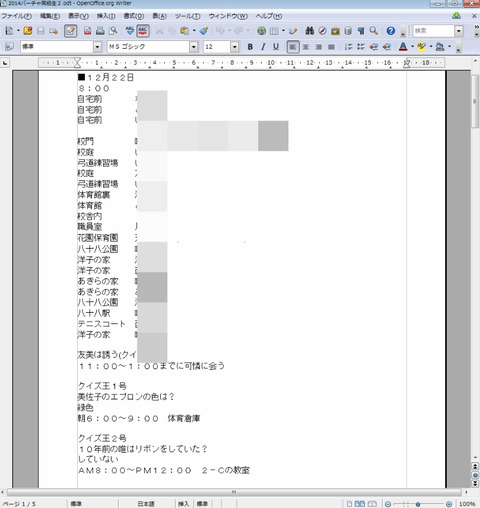Image resolution: width=480 pixels, height=508 pixels.
Task: Open the Font Color dropdown arrow
Action: coord(412,47)
